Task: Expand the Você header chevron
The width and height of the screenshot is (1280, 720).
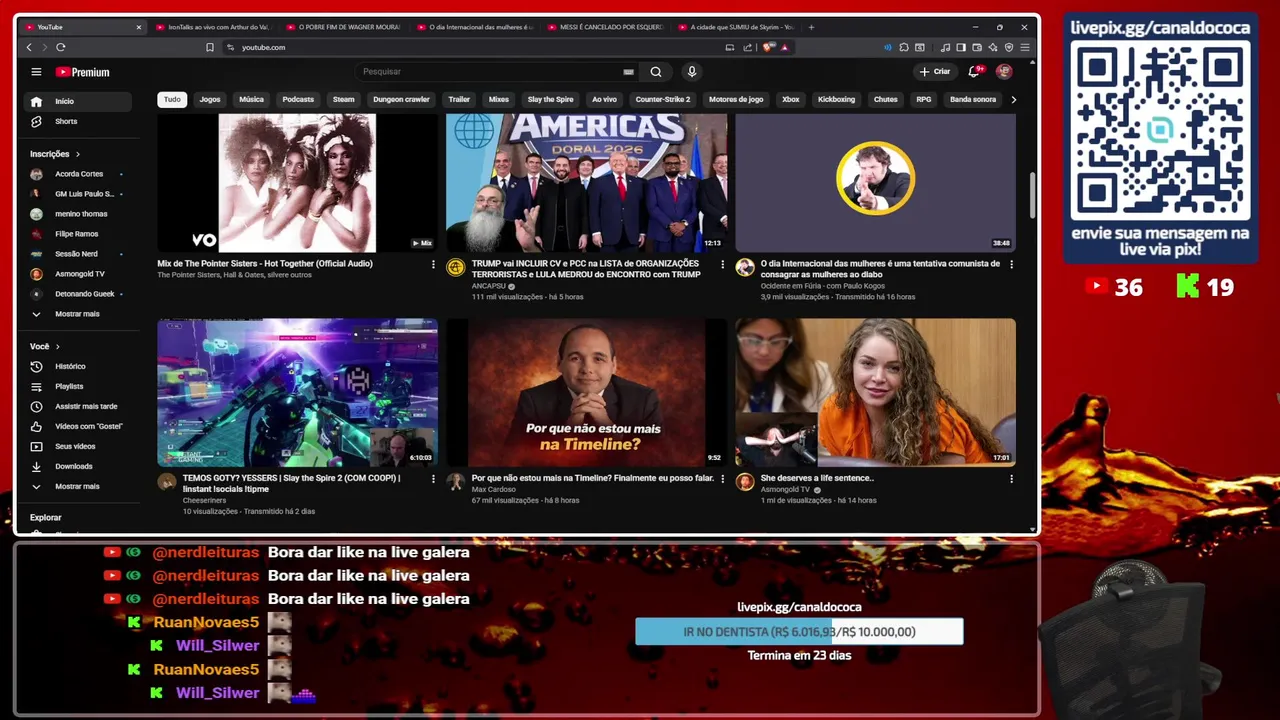Action: click(x=57, y=346)
